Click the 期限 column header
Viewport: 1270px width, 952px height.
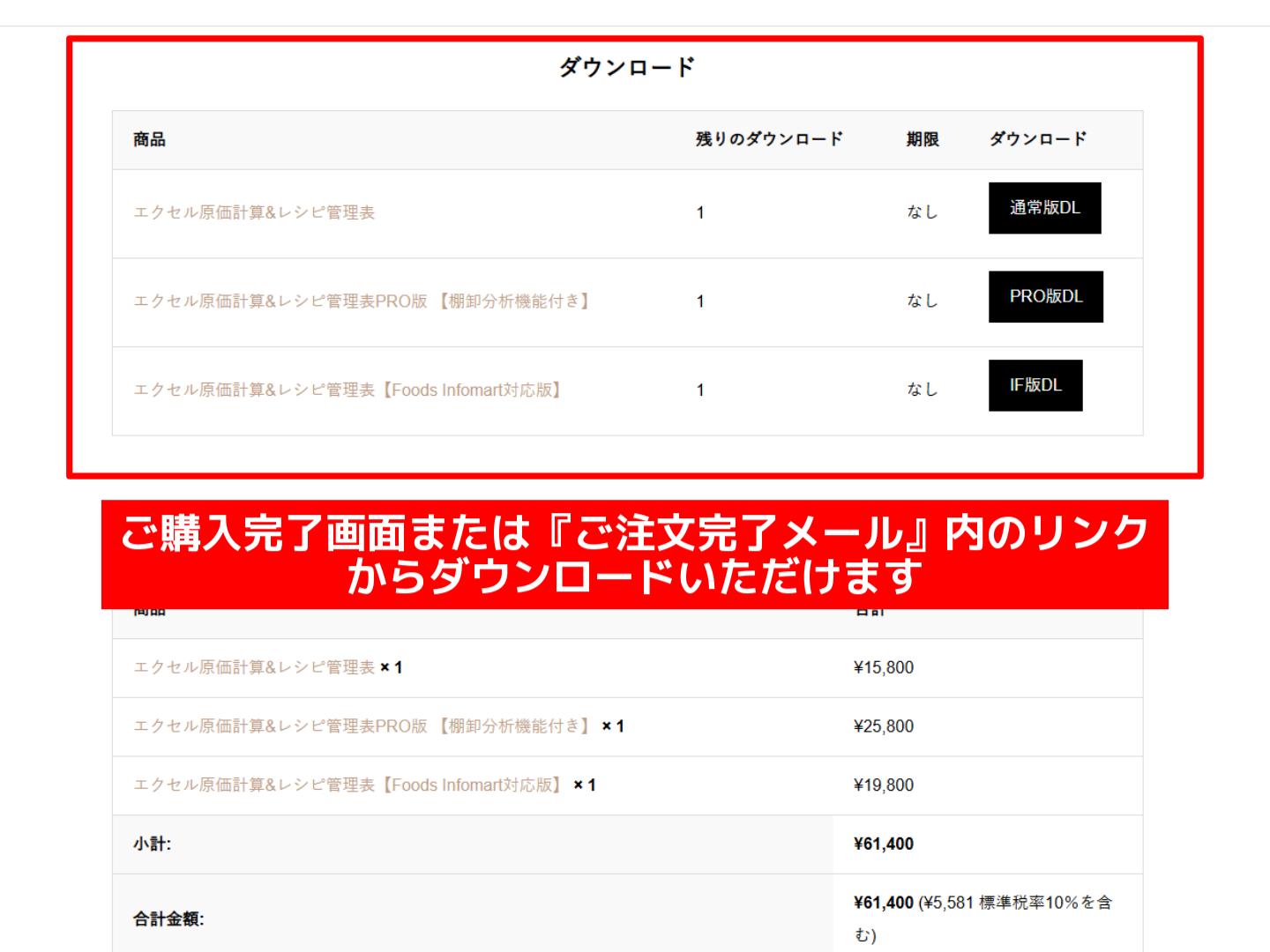[923, 139]
